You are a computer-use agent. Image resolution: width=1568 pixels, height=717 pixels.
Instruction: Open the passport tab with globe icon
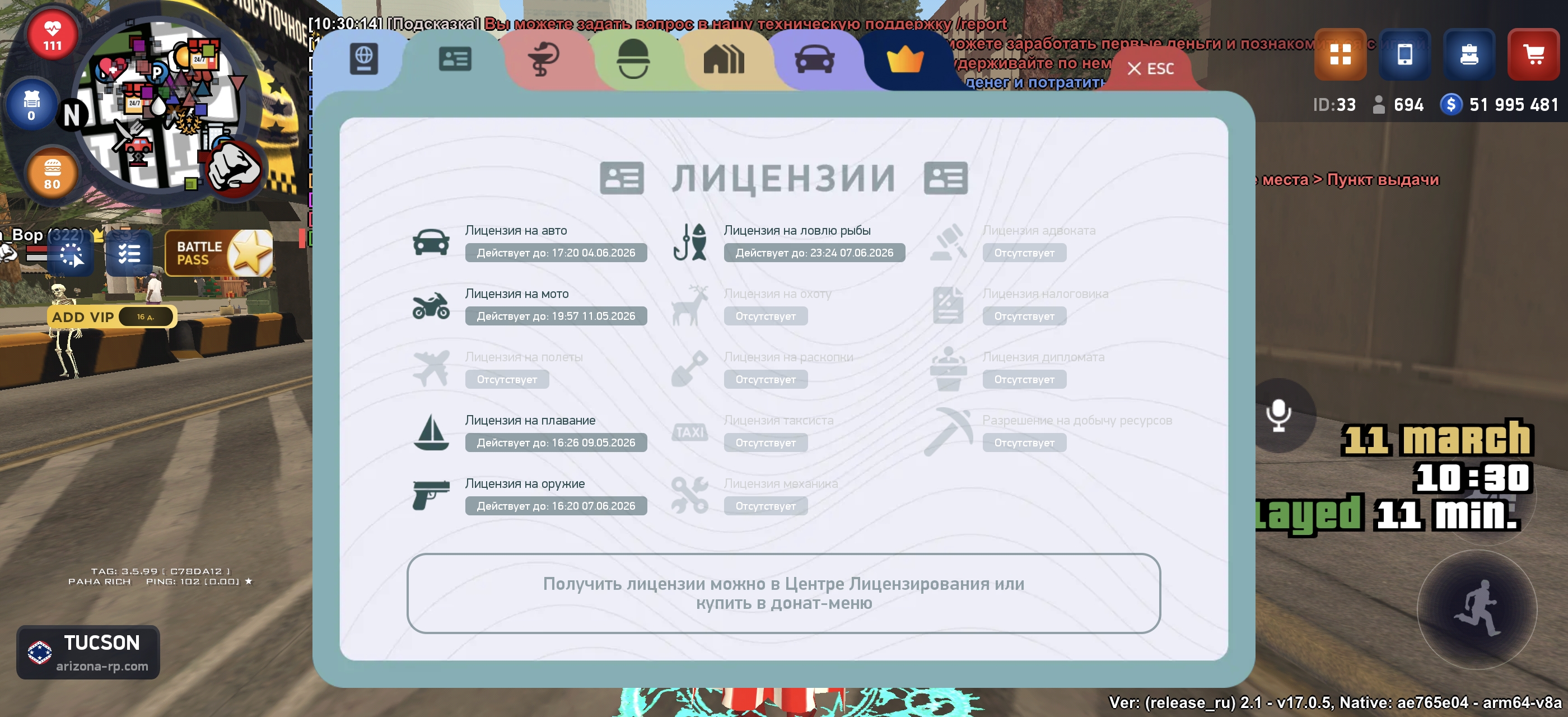pos(363,59)
